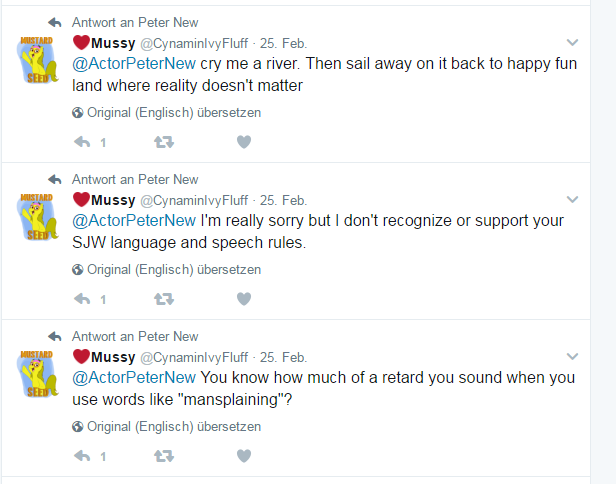The width and height of the screenshot is (616, 484).
Task: Open Mussy profile name on second tweet
Action: click(112, 200)
